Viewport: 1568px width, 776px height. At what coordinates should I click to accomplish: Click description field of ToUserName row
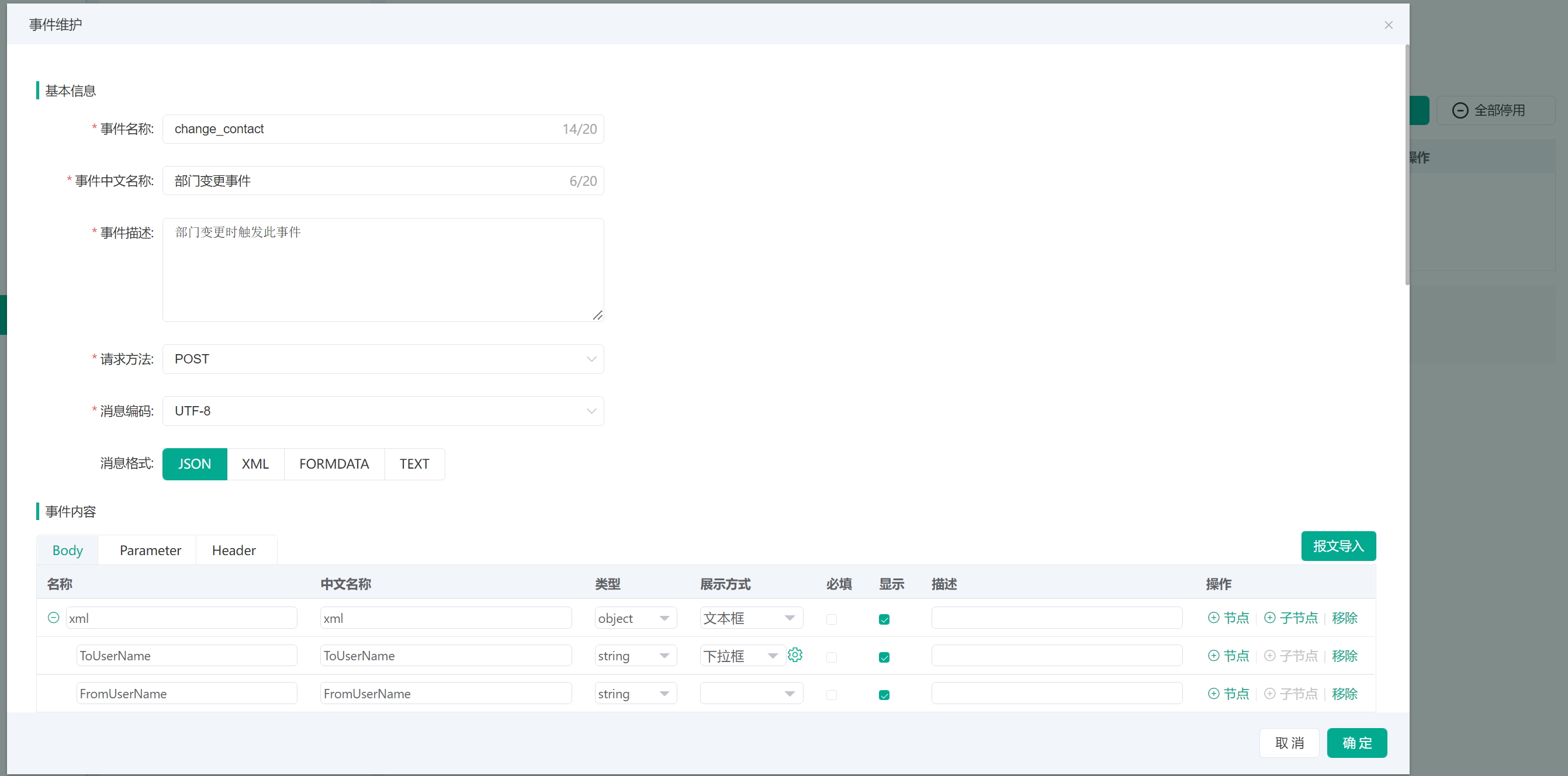coord(1057,656)
